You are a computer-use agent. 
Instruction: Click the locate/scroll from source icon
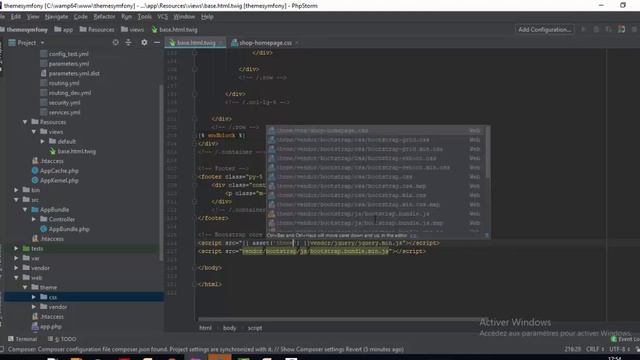click(116, 42)
